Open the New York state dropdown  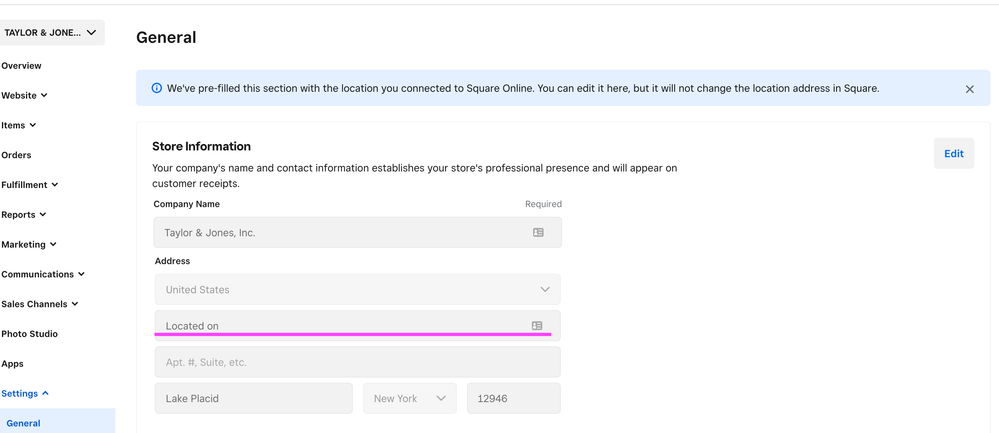pyautogui.click(x=410, y=398)
